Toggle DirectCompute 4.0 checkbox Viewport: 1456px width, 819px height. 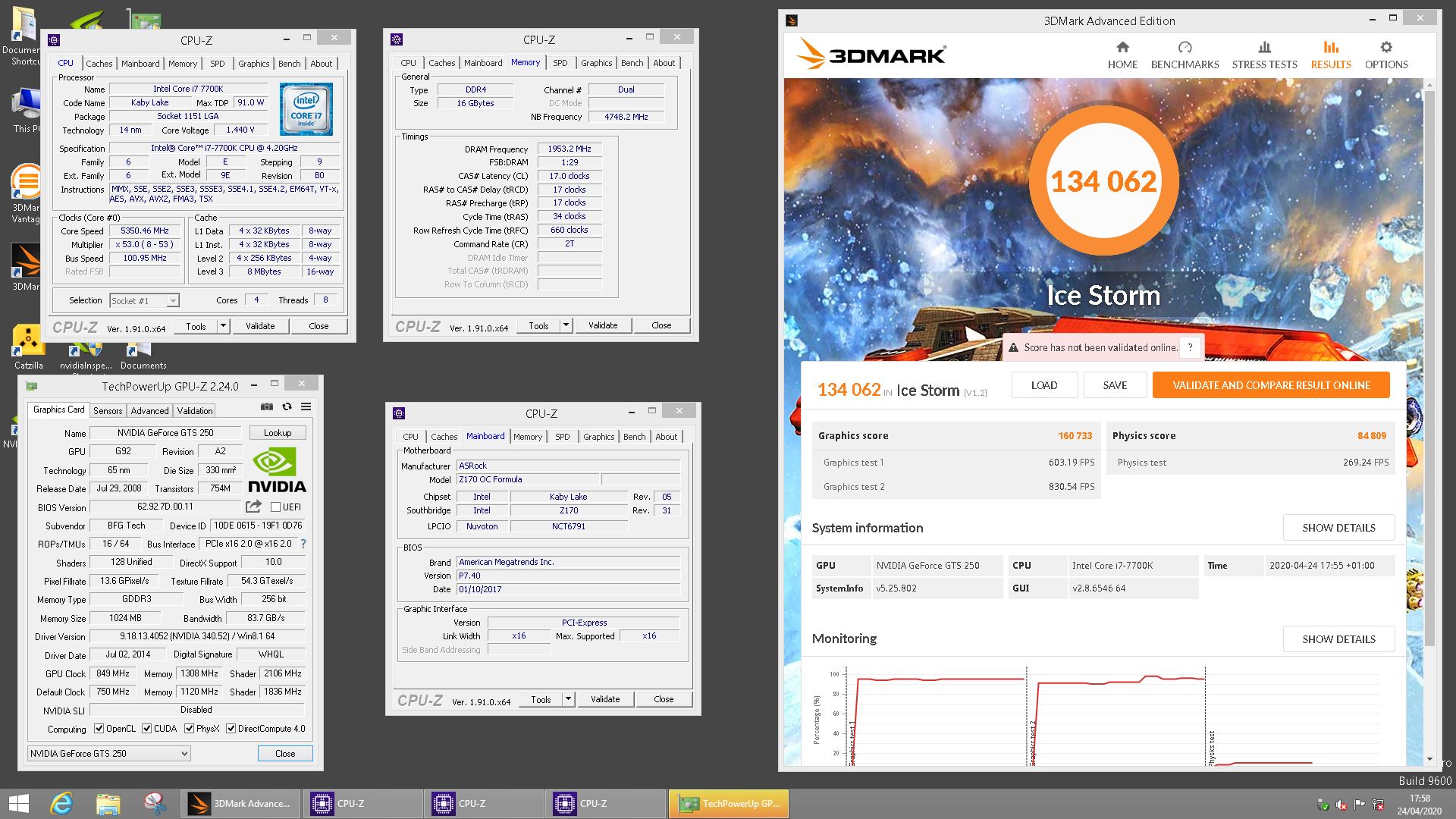point(231,729)
